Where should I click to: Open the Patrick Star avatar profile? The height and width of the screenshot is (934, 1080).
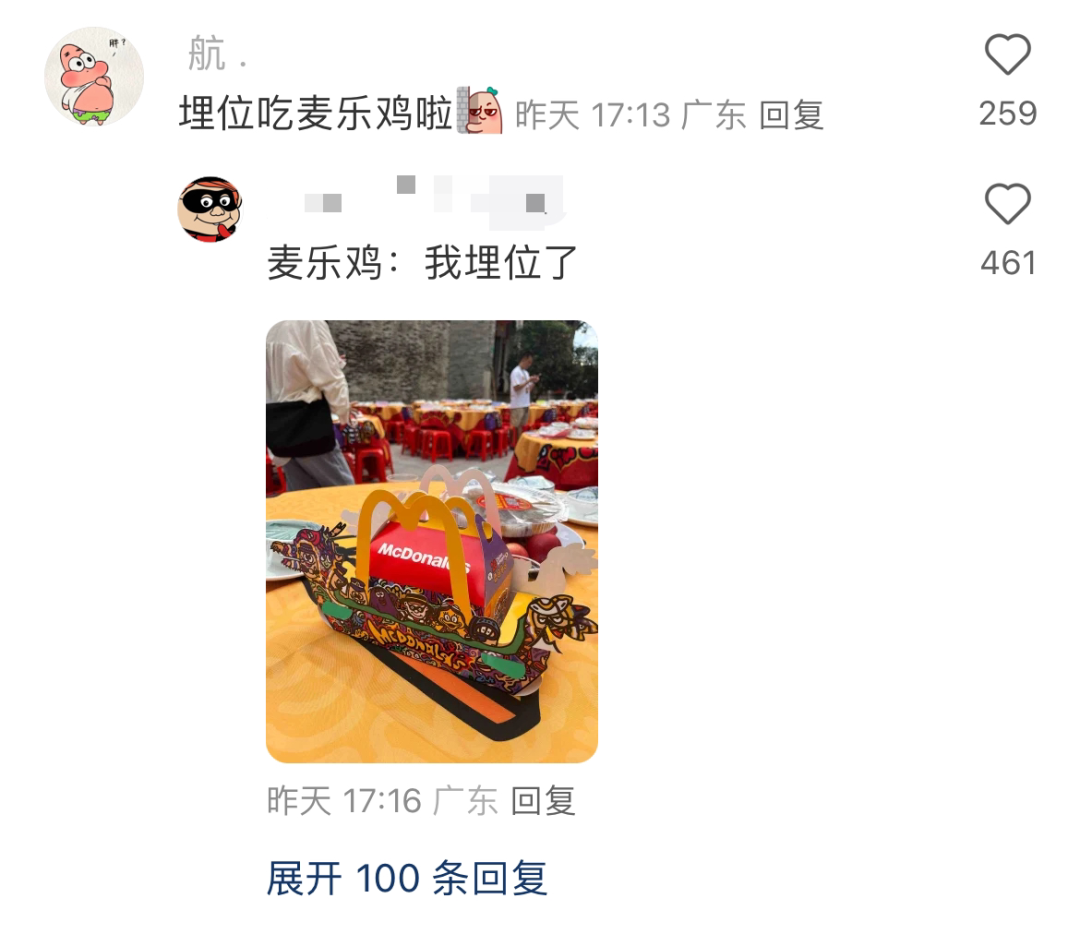[x=94, y=76]
